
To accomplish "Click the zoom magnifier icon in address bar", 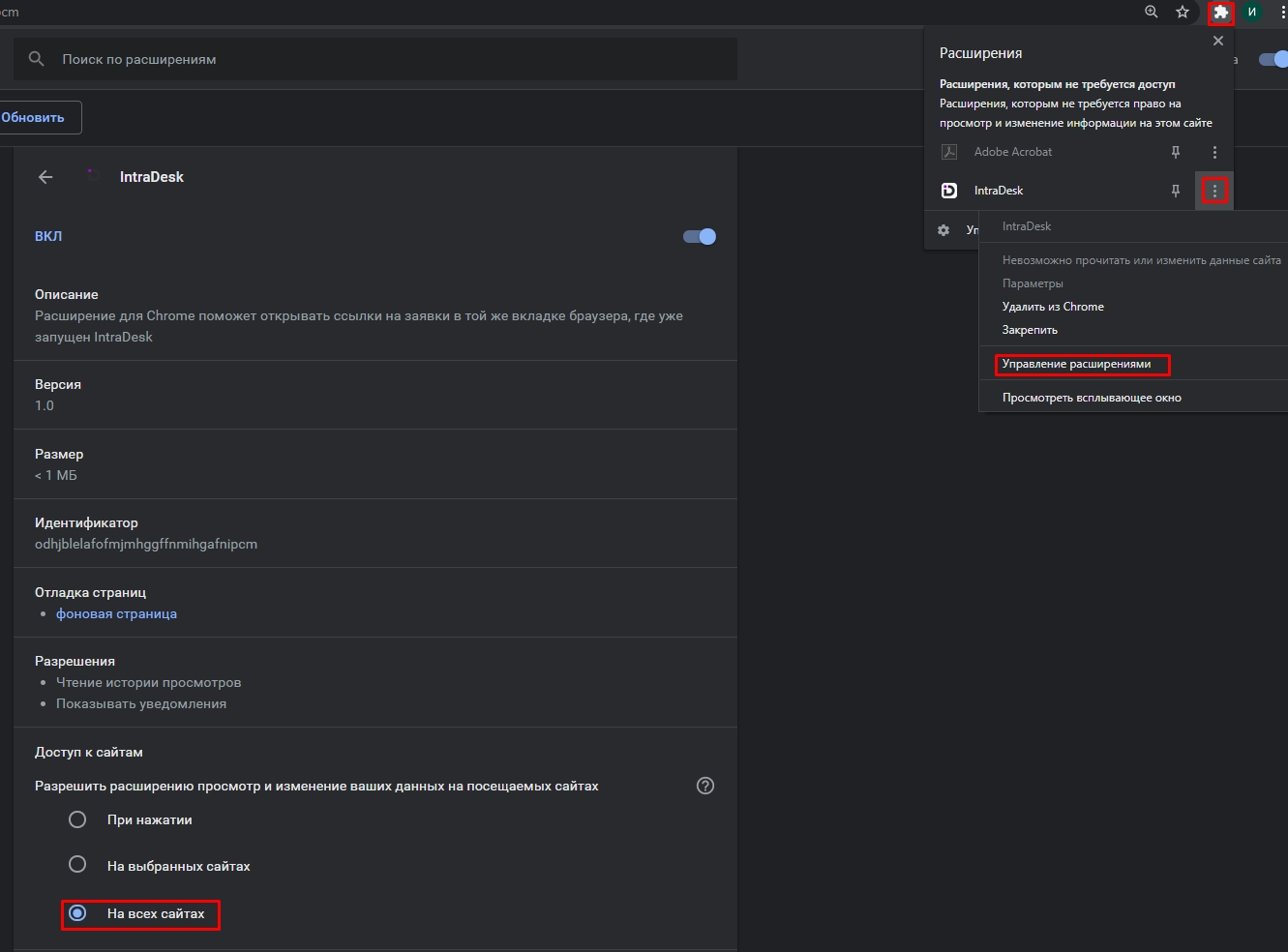I will point(1151,12).
